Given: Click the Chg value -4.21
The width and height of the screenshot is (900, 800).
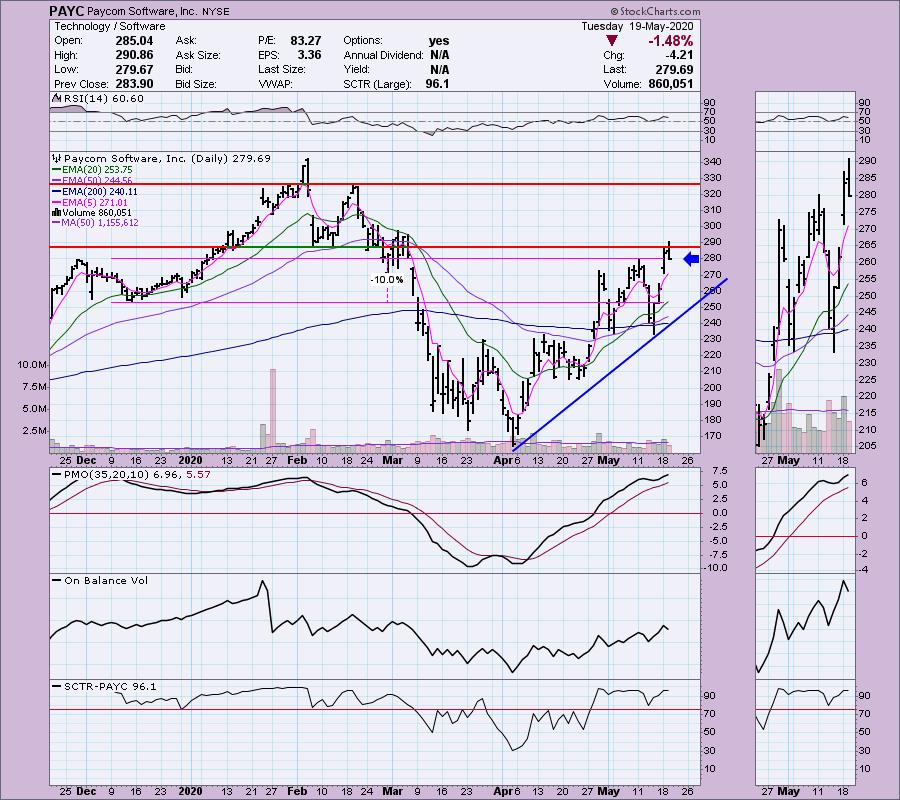Looking at the screenshot, I should [680, 55].
